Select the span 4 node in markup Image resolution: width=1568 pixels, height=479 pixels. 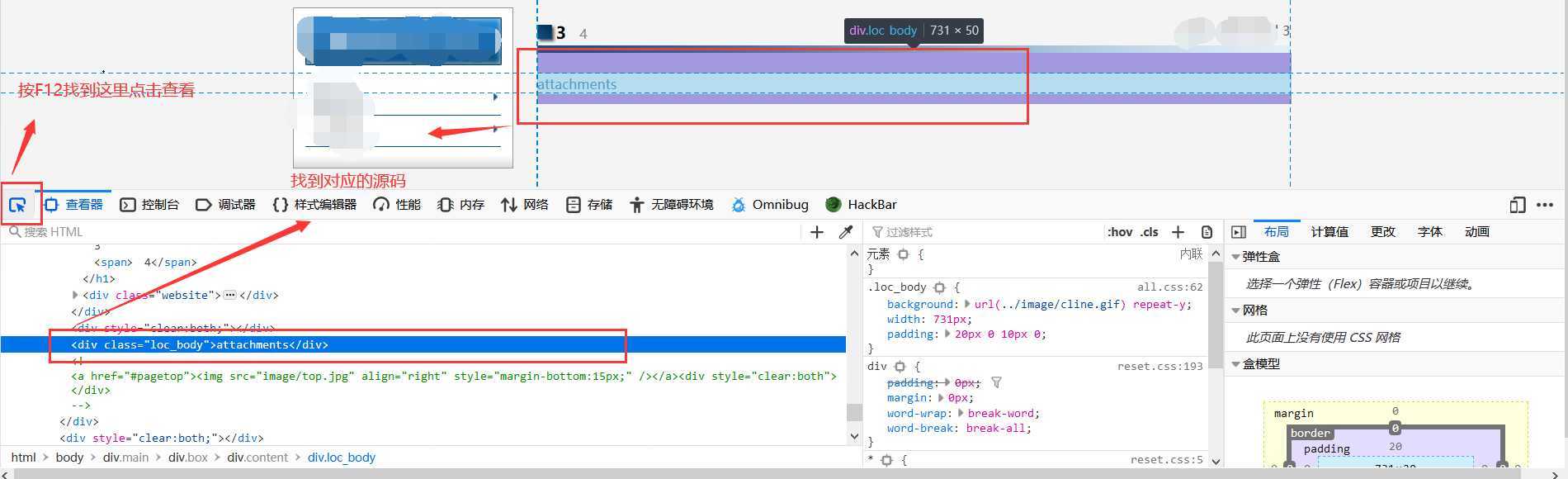(x=145, y=263)
